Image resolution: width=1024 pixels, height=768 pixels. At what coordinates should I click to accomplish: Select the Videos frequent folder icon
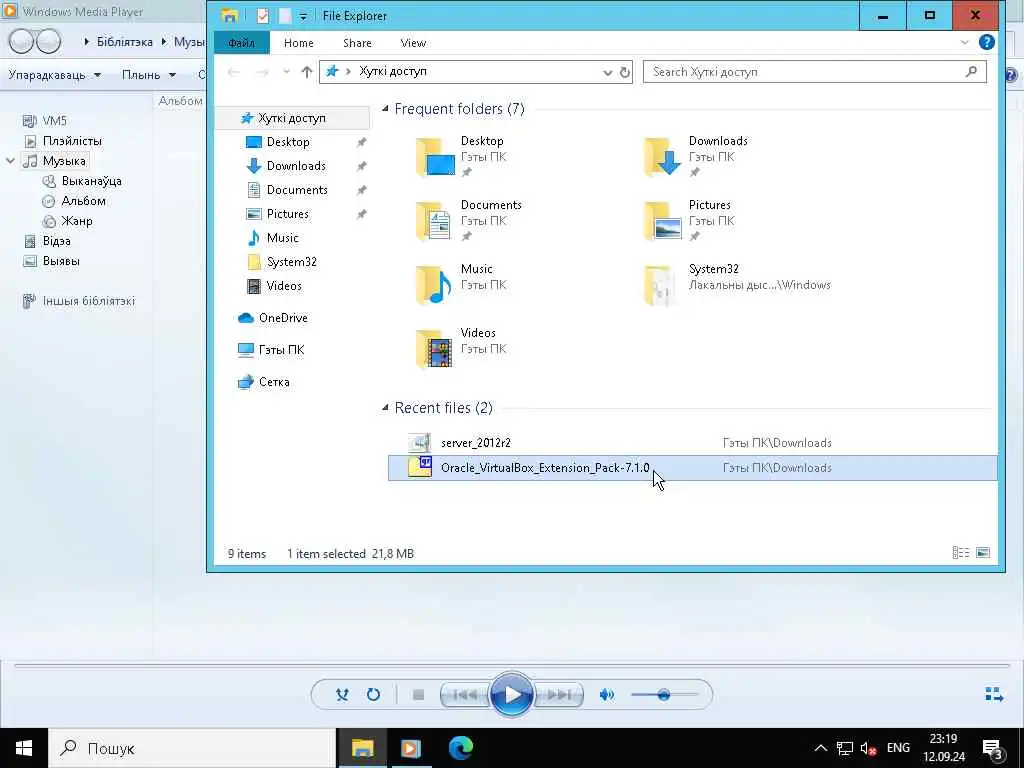coord(436,349)
